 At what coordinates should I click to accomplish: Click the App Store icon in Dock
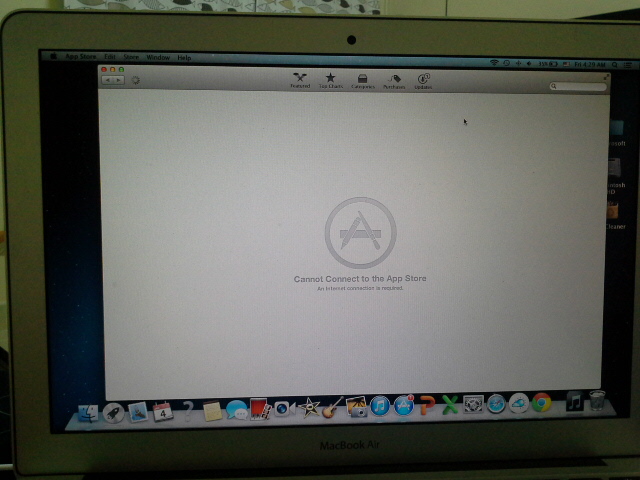pyautogui.click(x=404, y=405)
